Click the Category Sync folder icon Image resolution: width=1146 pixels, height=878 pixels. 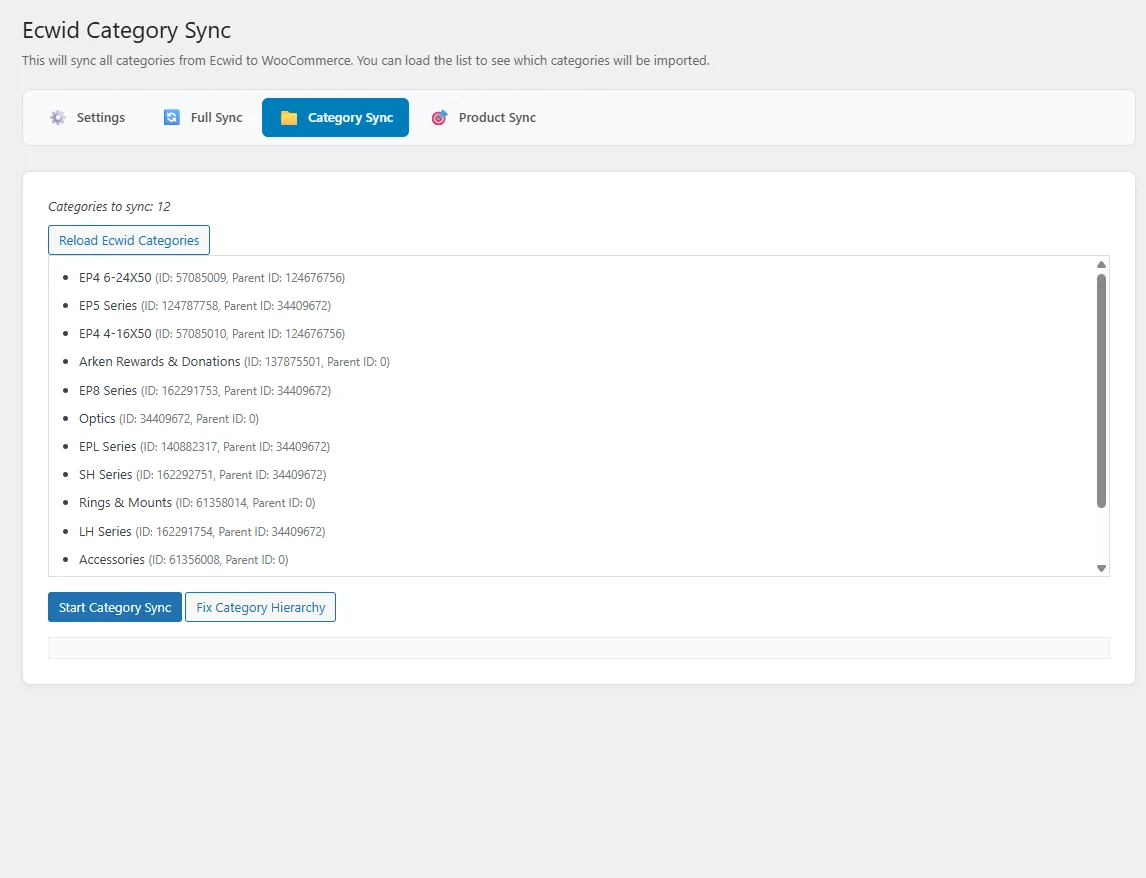click(x=289, y=118)
